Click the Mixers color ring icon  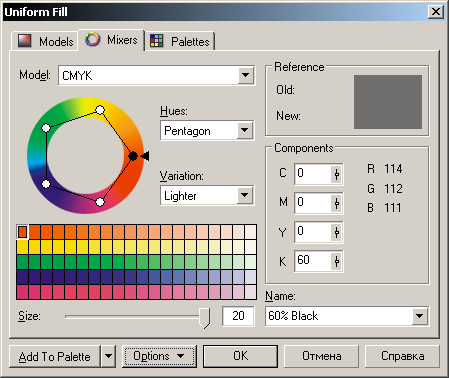pyautogui.click(x=92, y=39)
